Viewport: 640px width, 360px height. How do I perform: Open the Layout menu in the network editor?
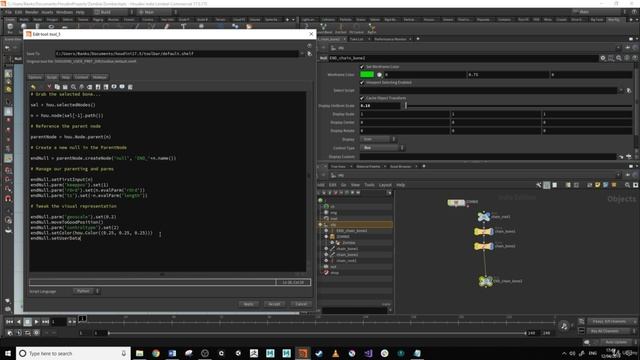point(385,185)
